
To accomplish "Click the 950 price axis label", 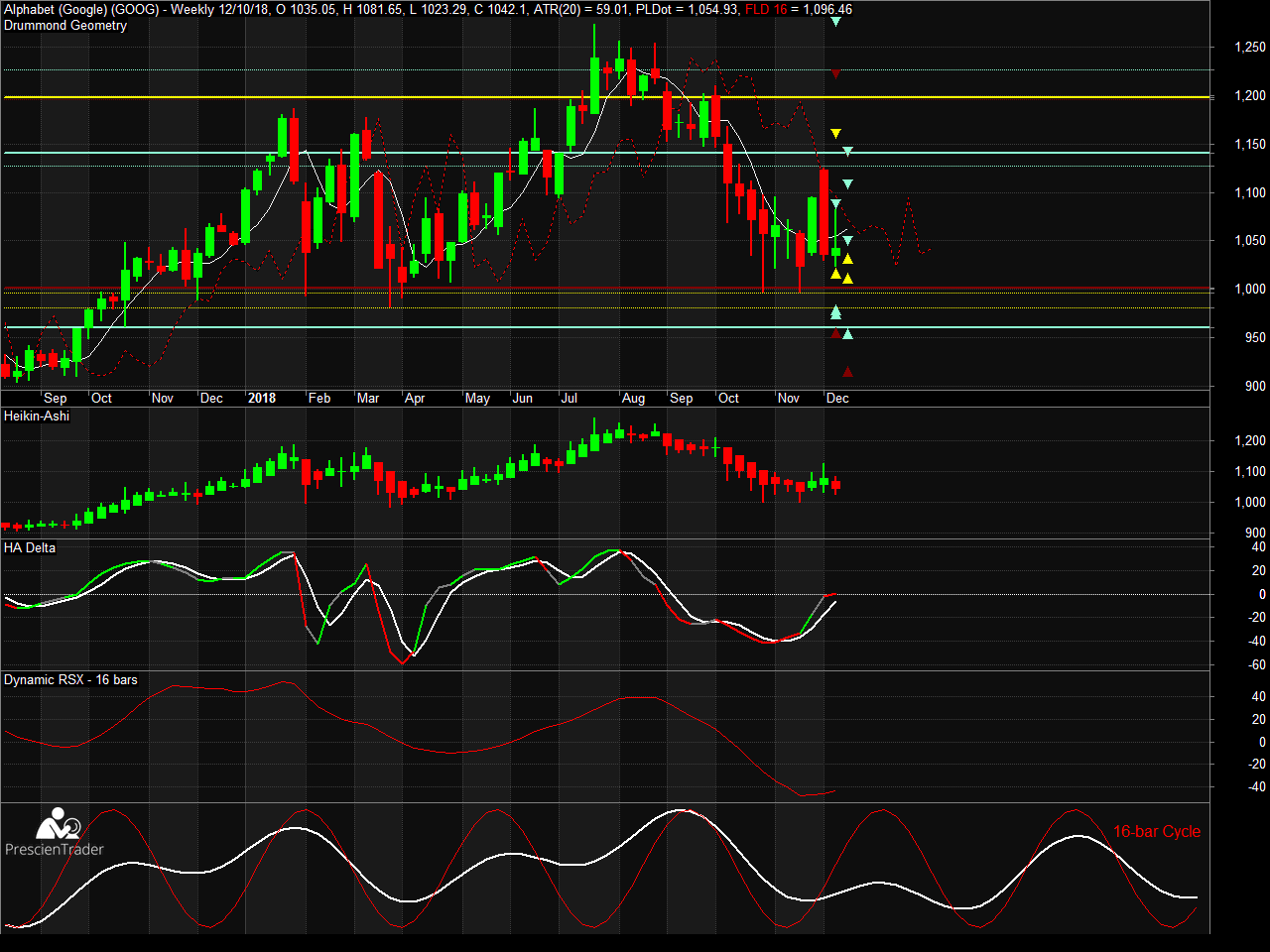I will point(1256,337).
